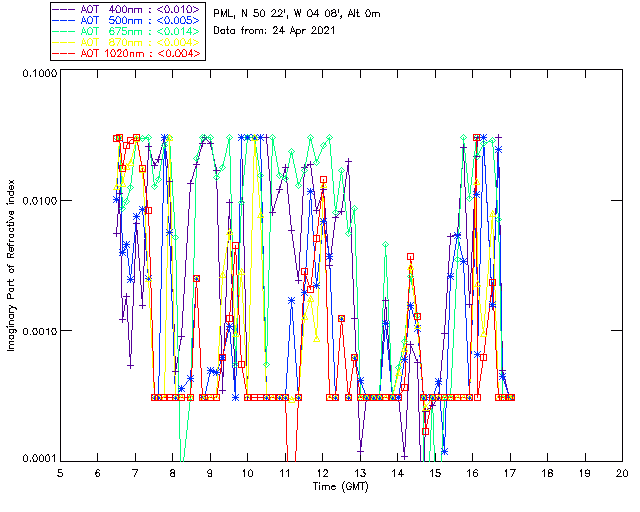Click the x-axis tick label 5
640x512 pixels.
60,473
